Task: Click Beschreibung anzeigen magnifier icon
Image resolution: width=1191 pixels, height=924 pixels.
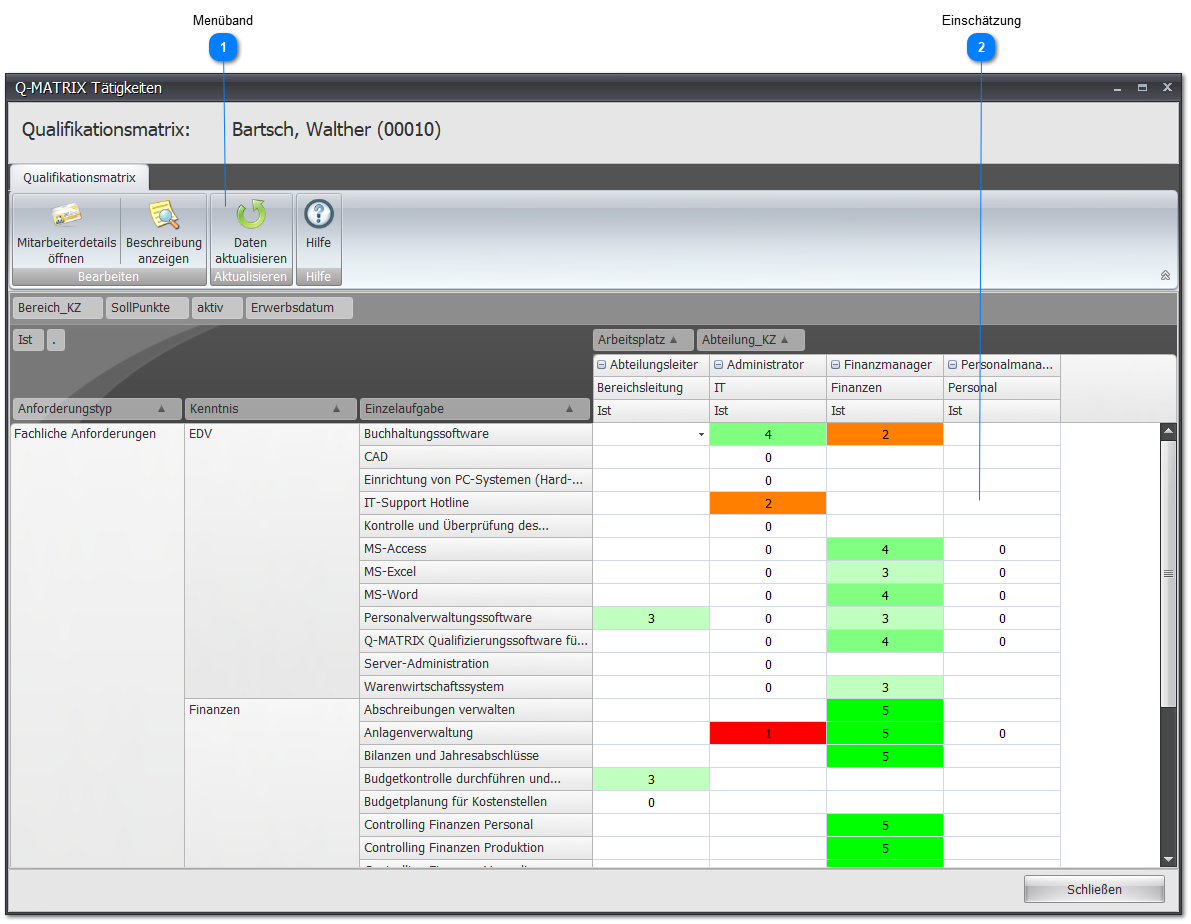Action: [x=163, y=216]
